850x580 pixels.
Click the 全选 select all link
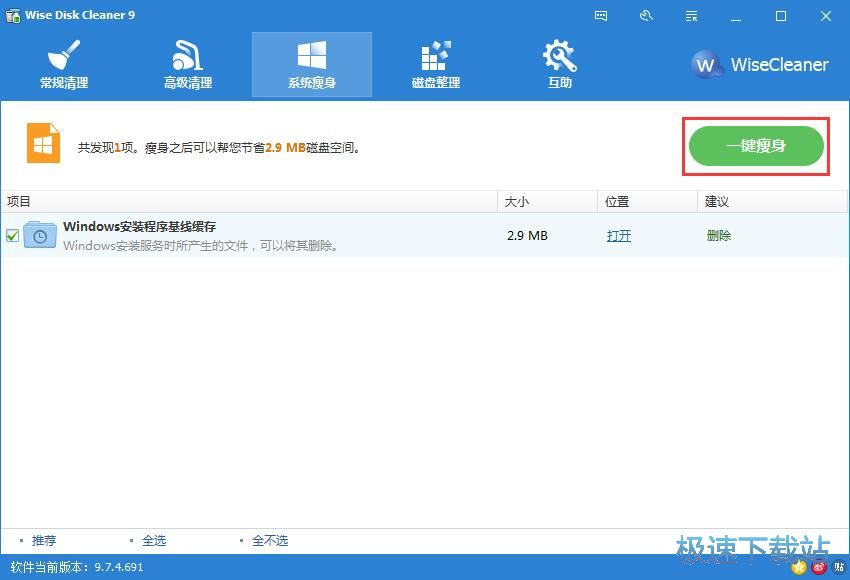click(x=154, y=540)
